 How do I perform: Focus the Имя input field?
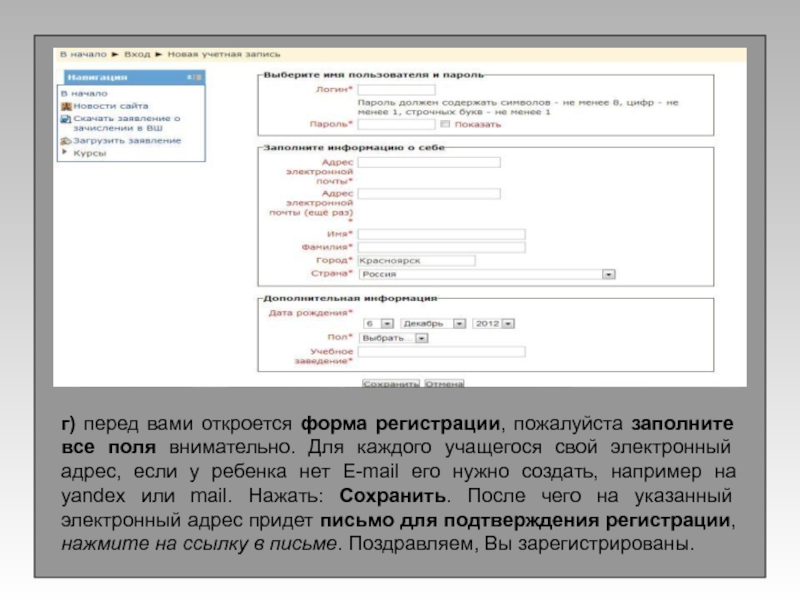(441, 234)
